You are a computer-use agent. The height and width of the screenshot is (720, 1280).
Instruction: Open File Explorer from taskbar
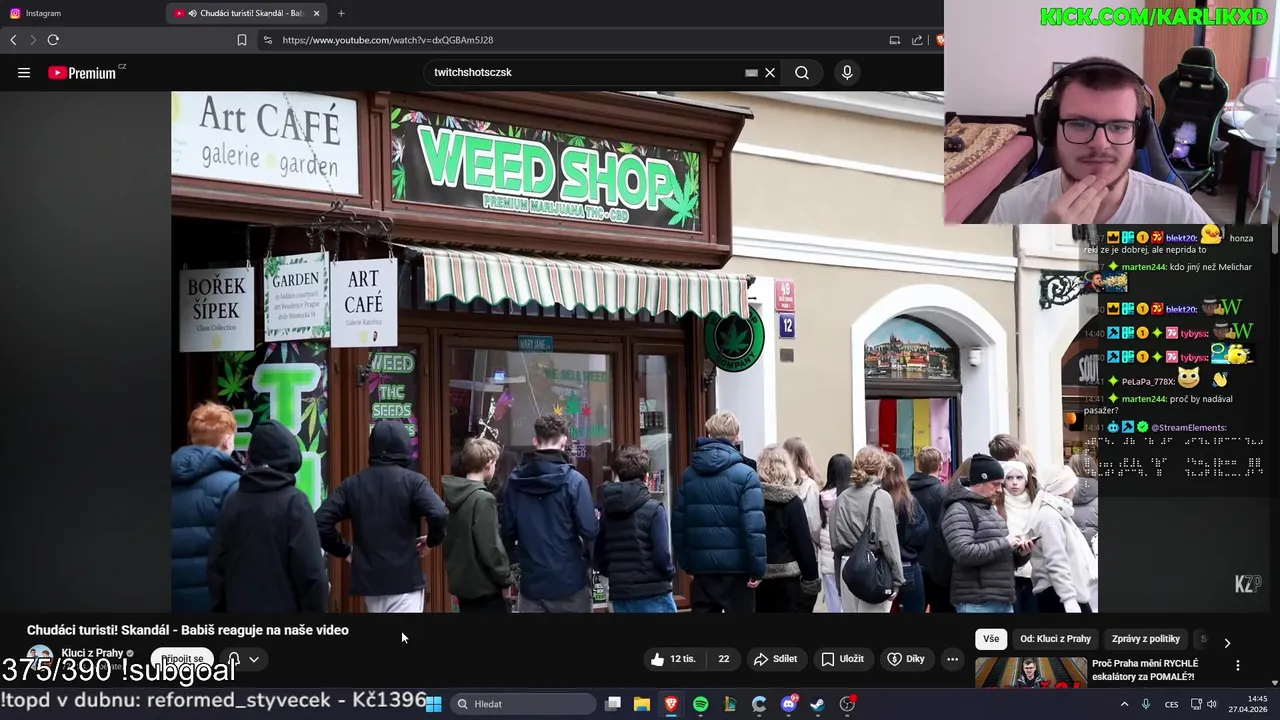pos(642,704)
